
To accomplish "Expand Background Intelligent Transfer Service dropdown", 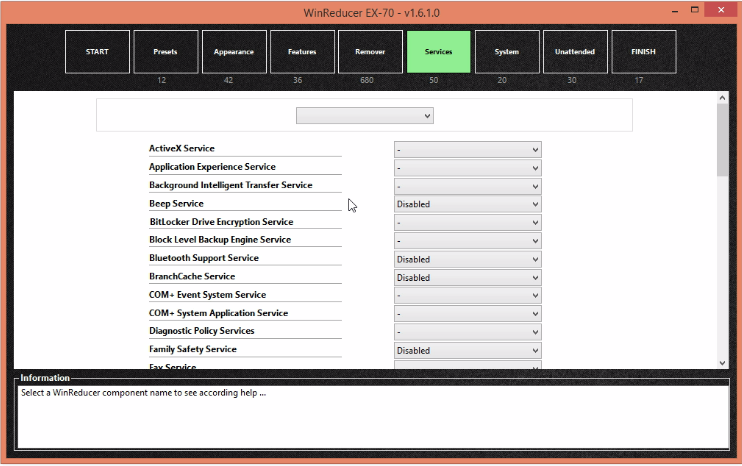I will coord(468,186).
